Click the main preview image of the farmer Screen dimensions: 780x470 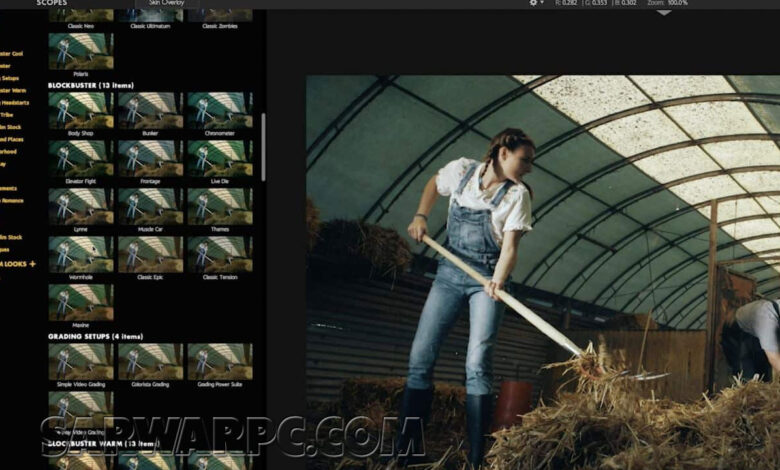[543, 273]
